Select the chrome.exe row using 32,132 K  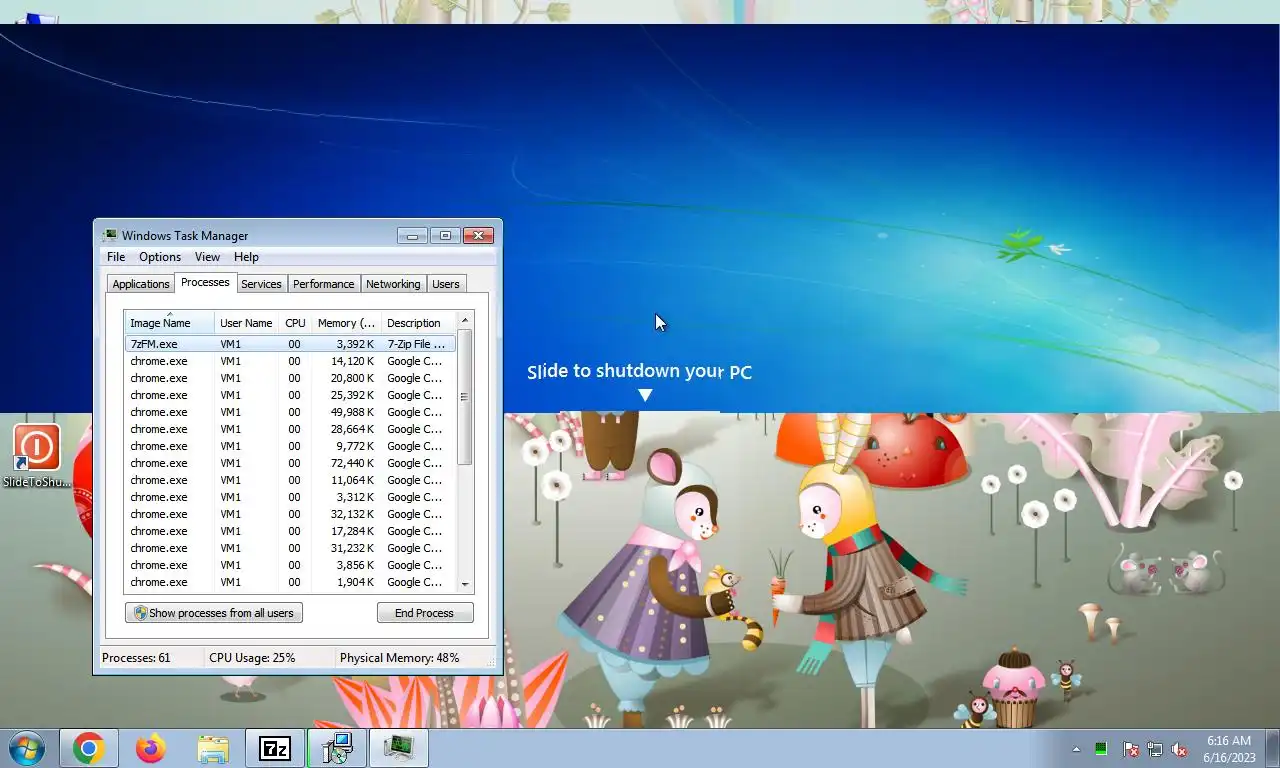point(290,514)
